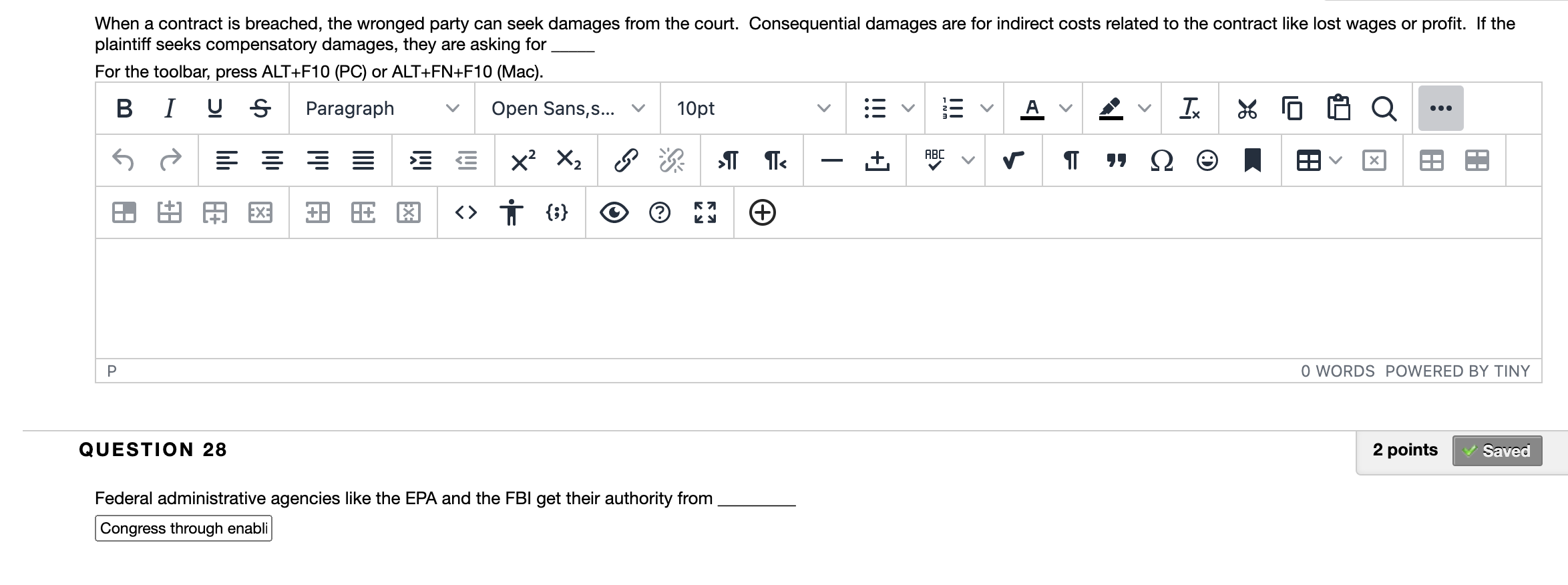Screen dimensions: 1568x585
Task: Clear formatting from selected text
Action: 1190,108
